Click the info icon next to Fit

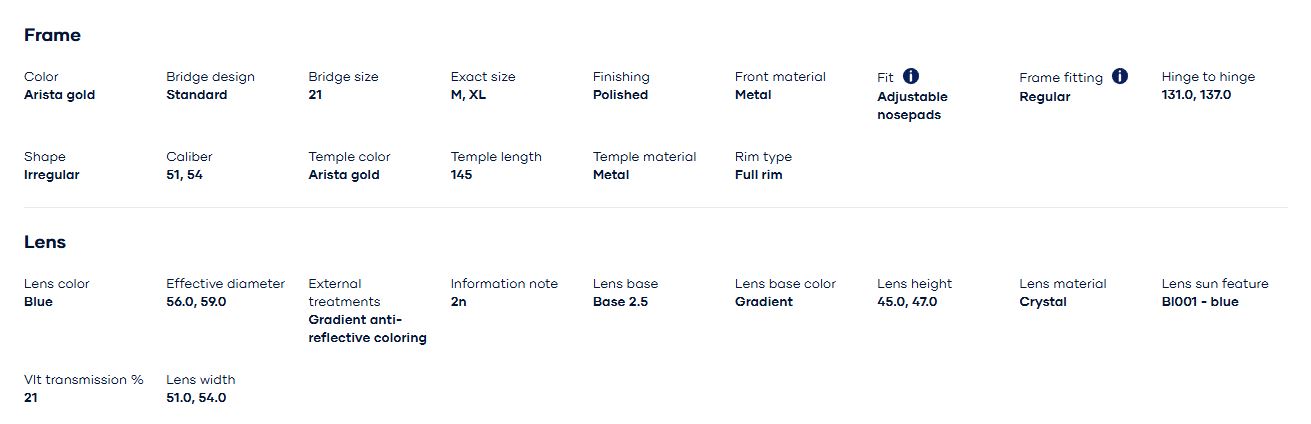(911, 76)
